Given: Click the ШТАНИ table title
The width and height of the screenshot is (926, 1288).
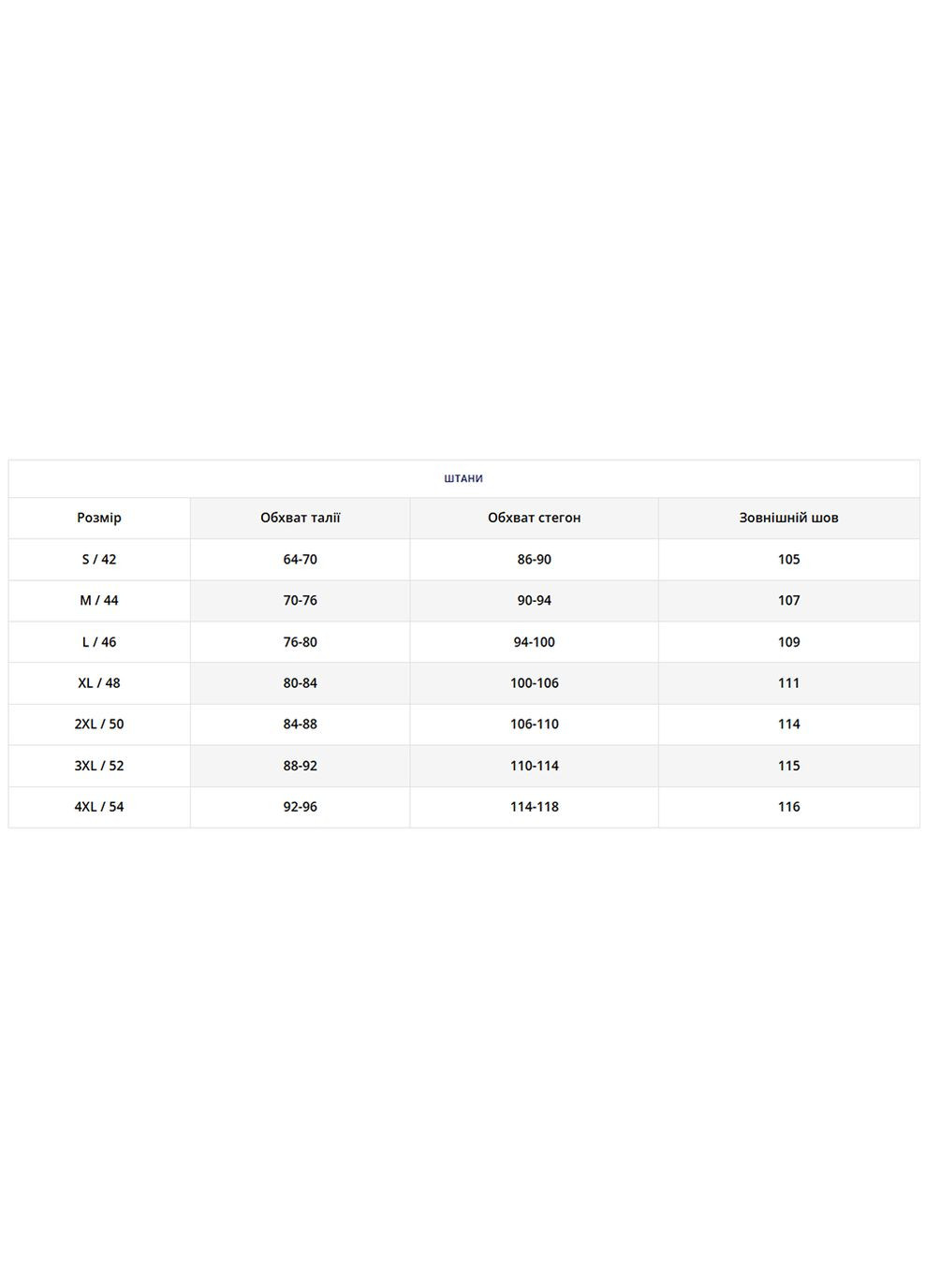Looking at the screenshot, I should [463, 478].
